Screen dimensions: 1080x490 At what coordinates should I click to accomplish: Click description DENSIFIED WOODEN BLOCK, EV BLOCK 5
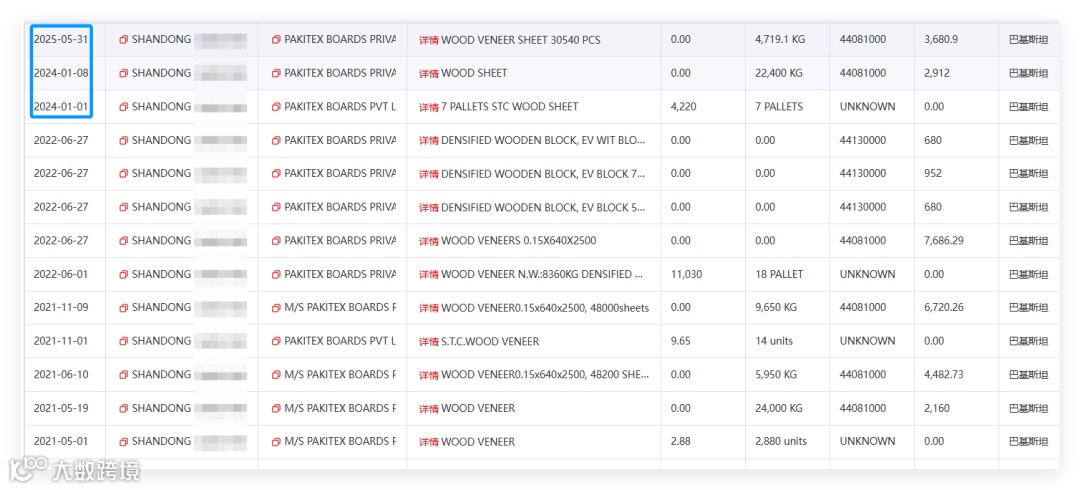(x=543, y=207)
